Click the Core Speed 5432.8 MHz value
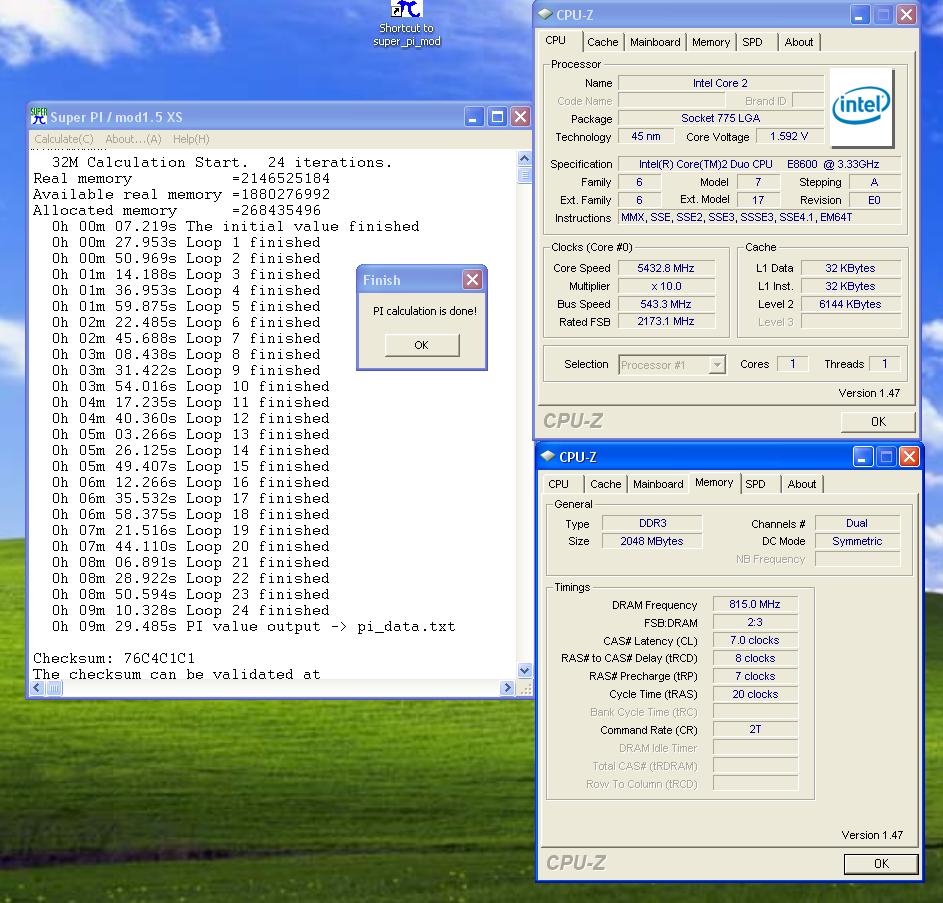943x903 pixels. click(666, 268)
